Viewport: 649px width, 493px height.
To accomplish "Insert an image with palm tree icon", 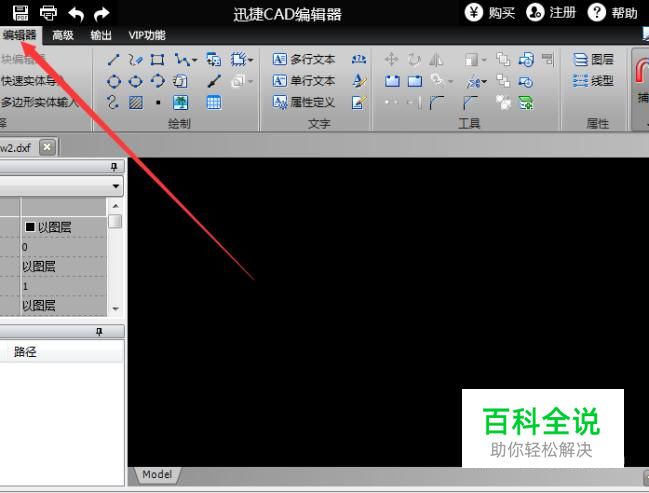I will (180, 102).
